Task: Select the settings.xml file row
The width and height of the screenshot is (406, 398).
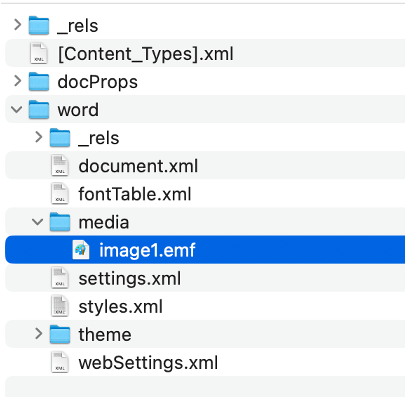Action: [205, 278]
